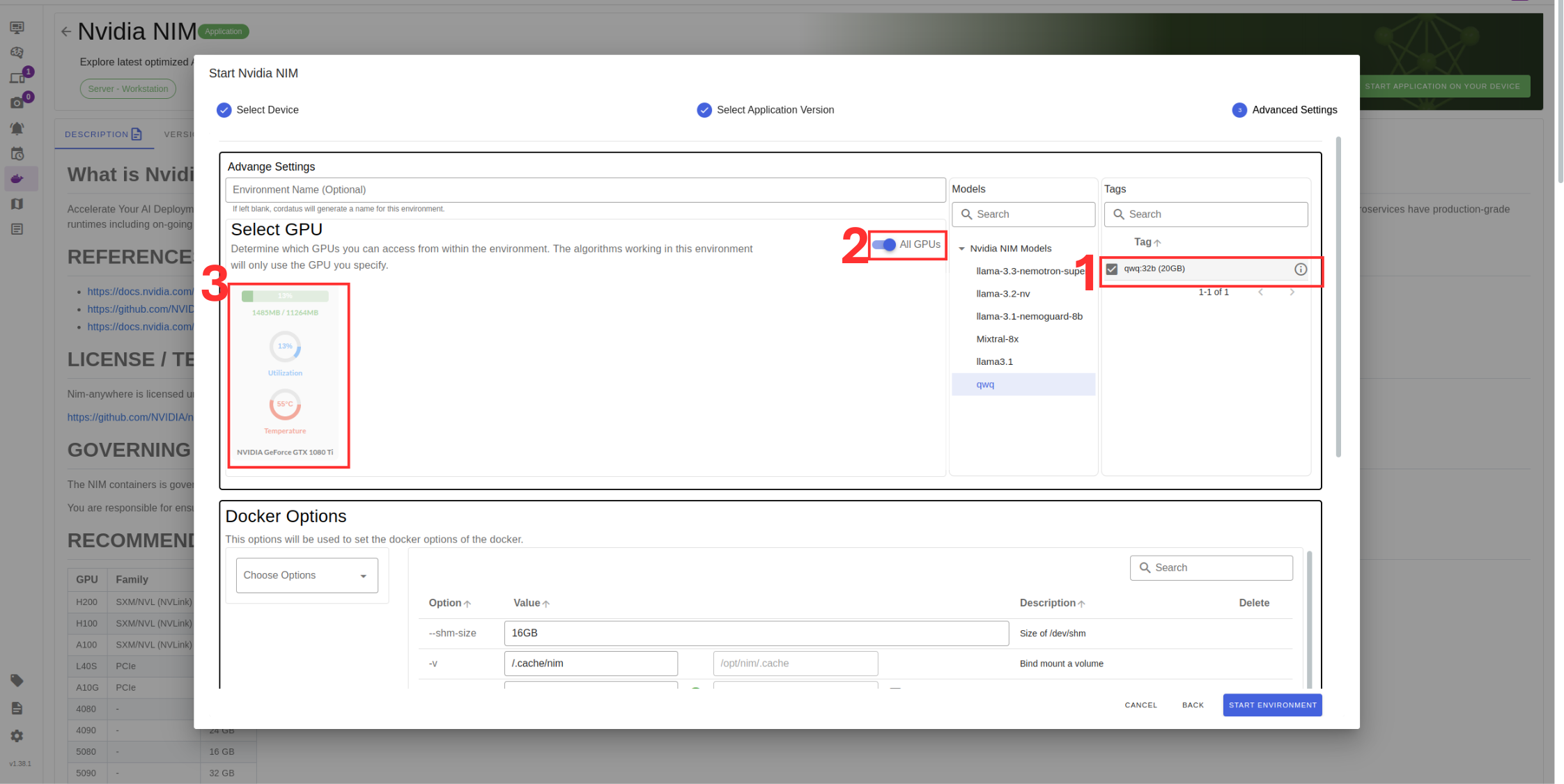Image resolution: width=1564 pixels, height=784 pixels.
Task: Click the --shm-size value field 16GB
Action: pos(757,633)
